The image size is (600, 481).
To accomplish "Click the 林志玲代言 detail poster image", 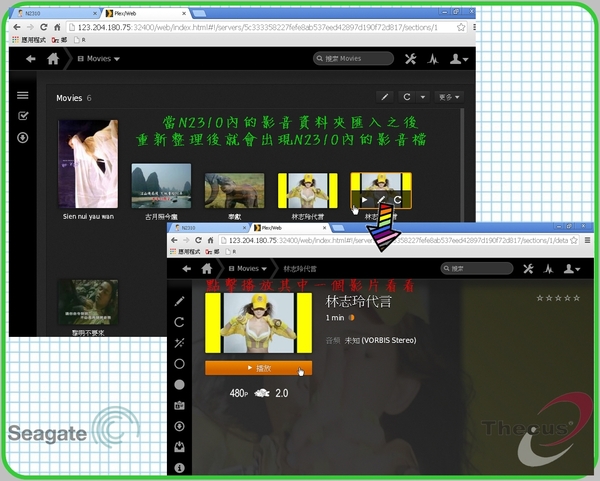I will [x=258, y=323].
